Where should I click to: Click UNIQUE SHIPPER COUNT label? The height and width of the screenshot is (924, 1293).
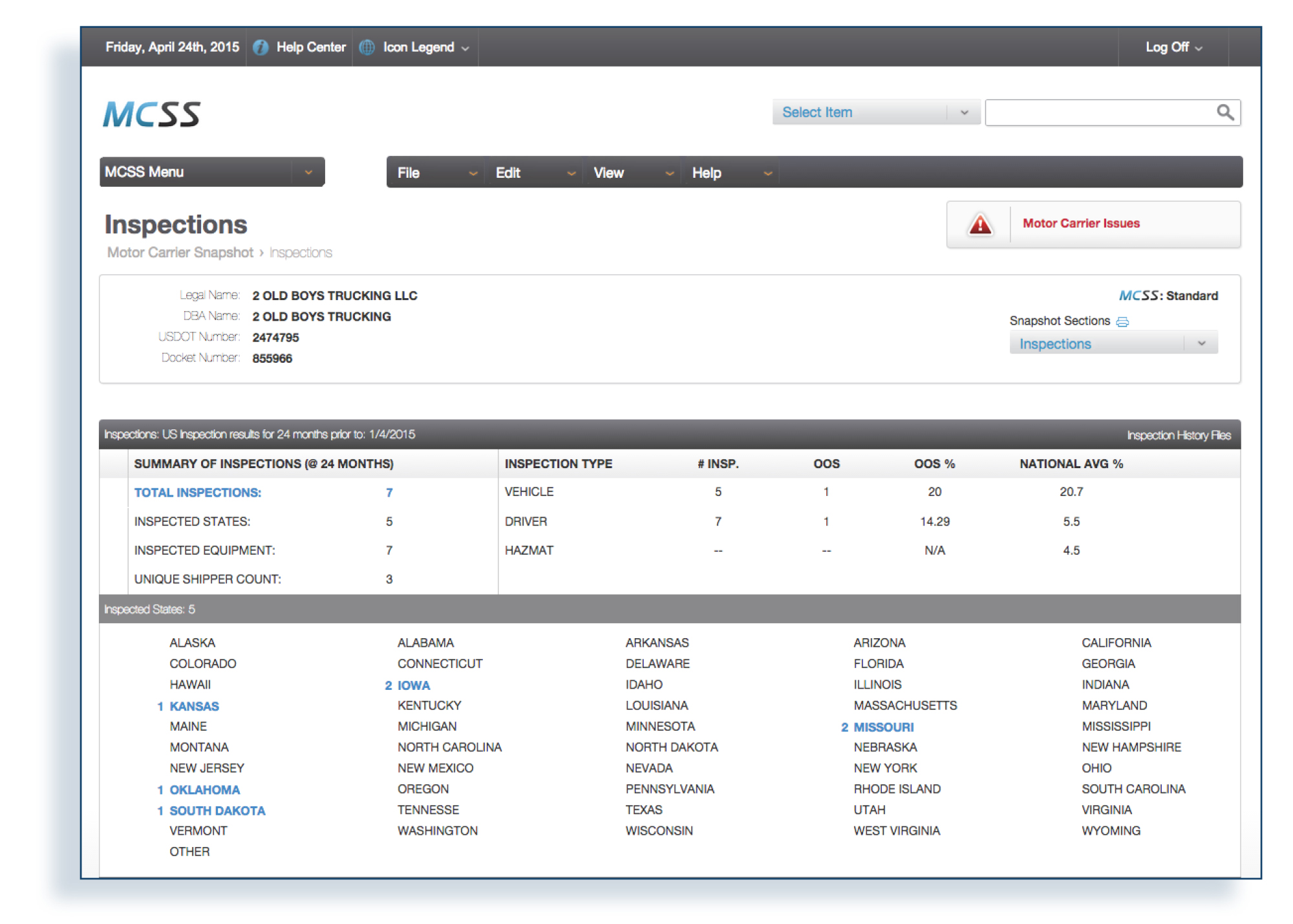pyautogui.click(x=208, y=579)
